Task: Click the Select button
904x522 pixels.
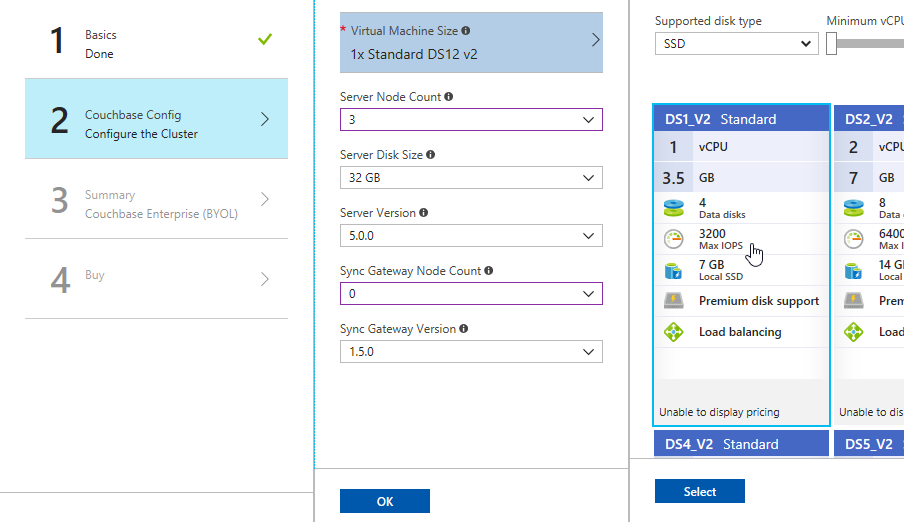Action: click(x=699, y=491)
